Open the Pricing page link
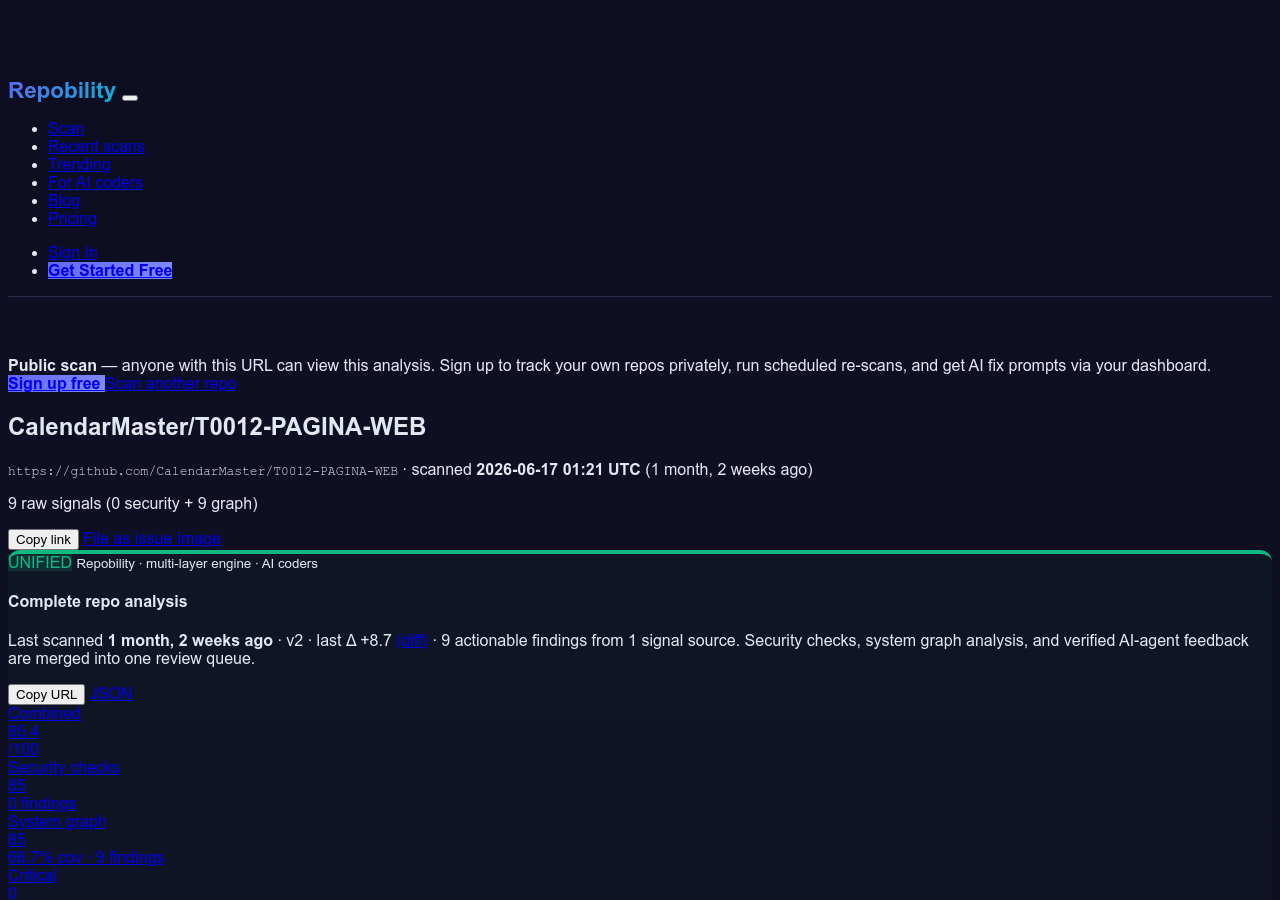Image resolution: width=1280 pixels, height=900 pixels. click(x=72, y=218)
